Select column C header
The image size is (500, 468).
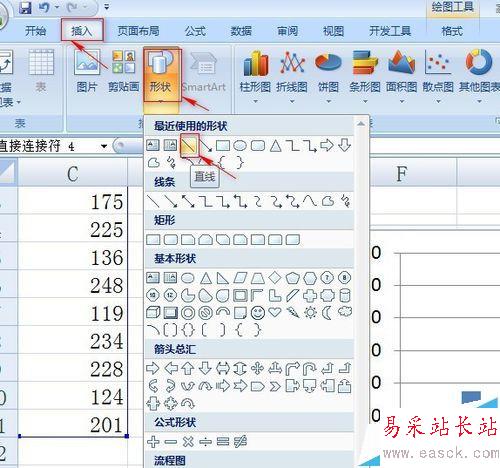tap(72, 173)
